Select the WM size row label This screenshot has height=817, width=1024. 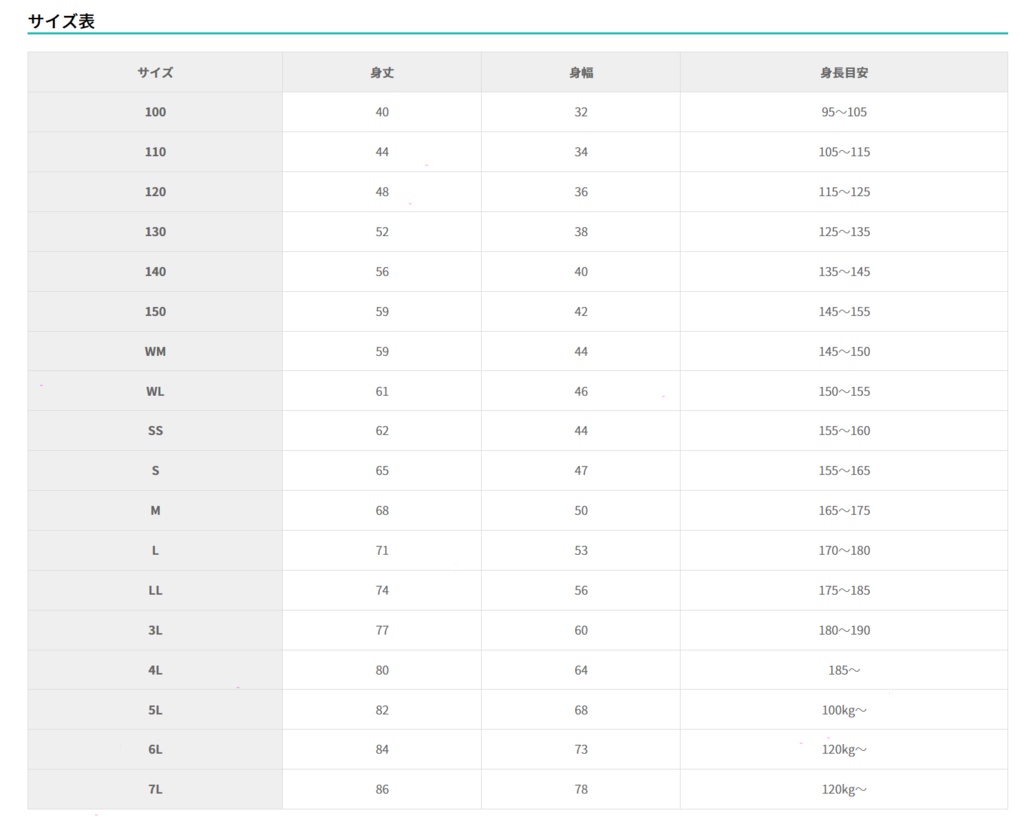[155, 351]
